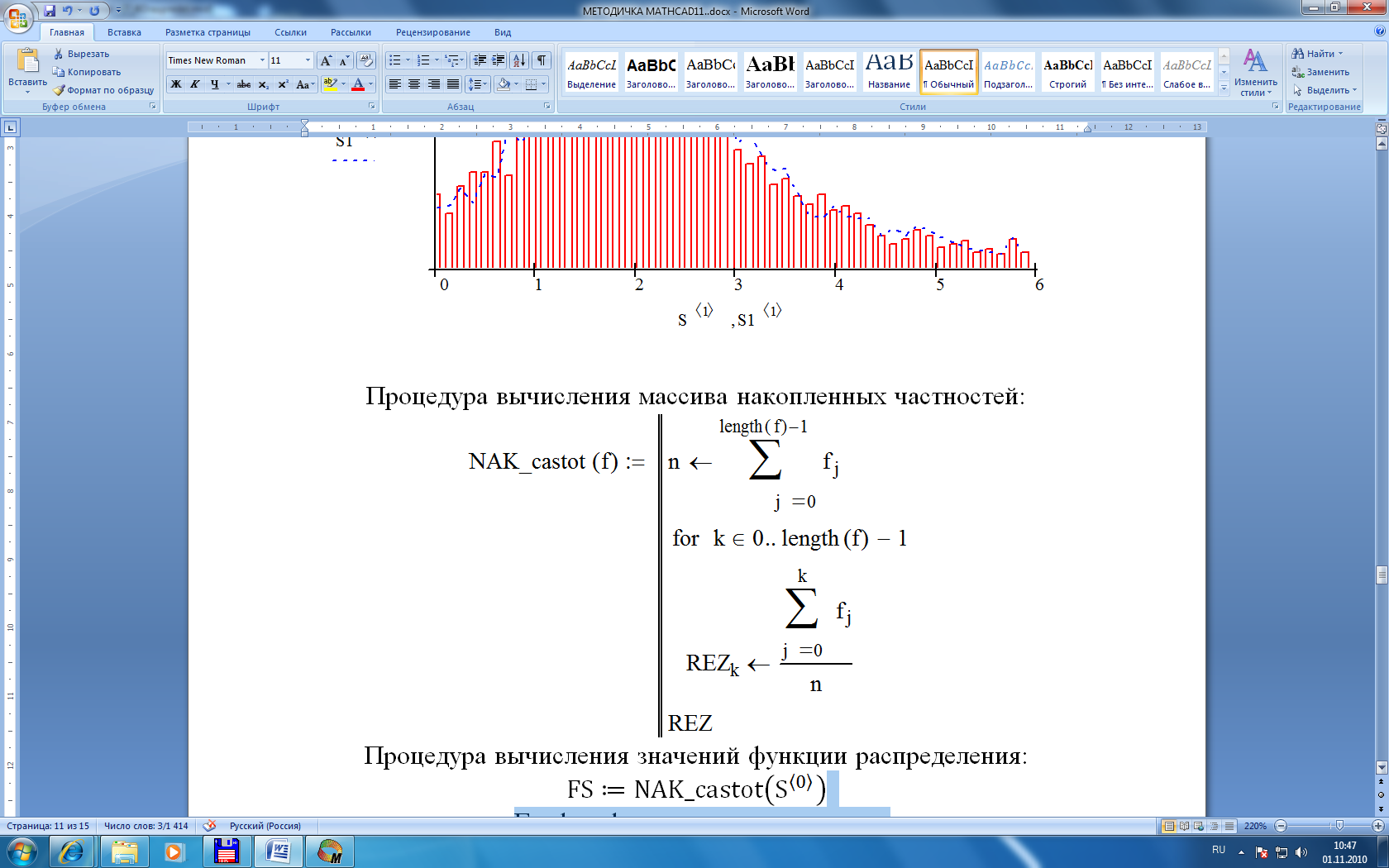Image resolution: width=1389 pixels, height=868 pixels.
Task: Apply the Обычный style
Action: click(948, 72)
